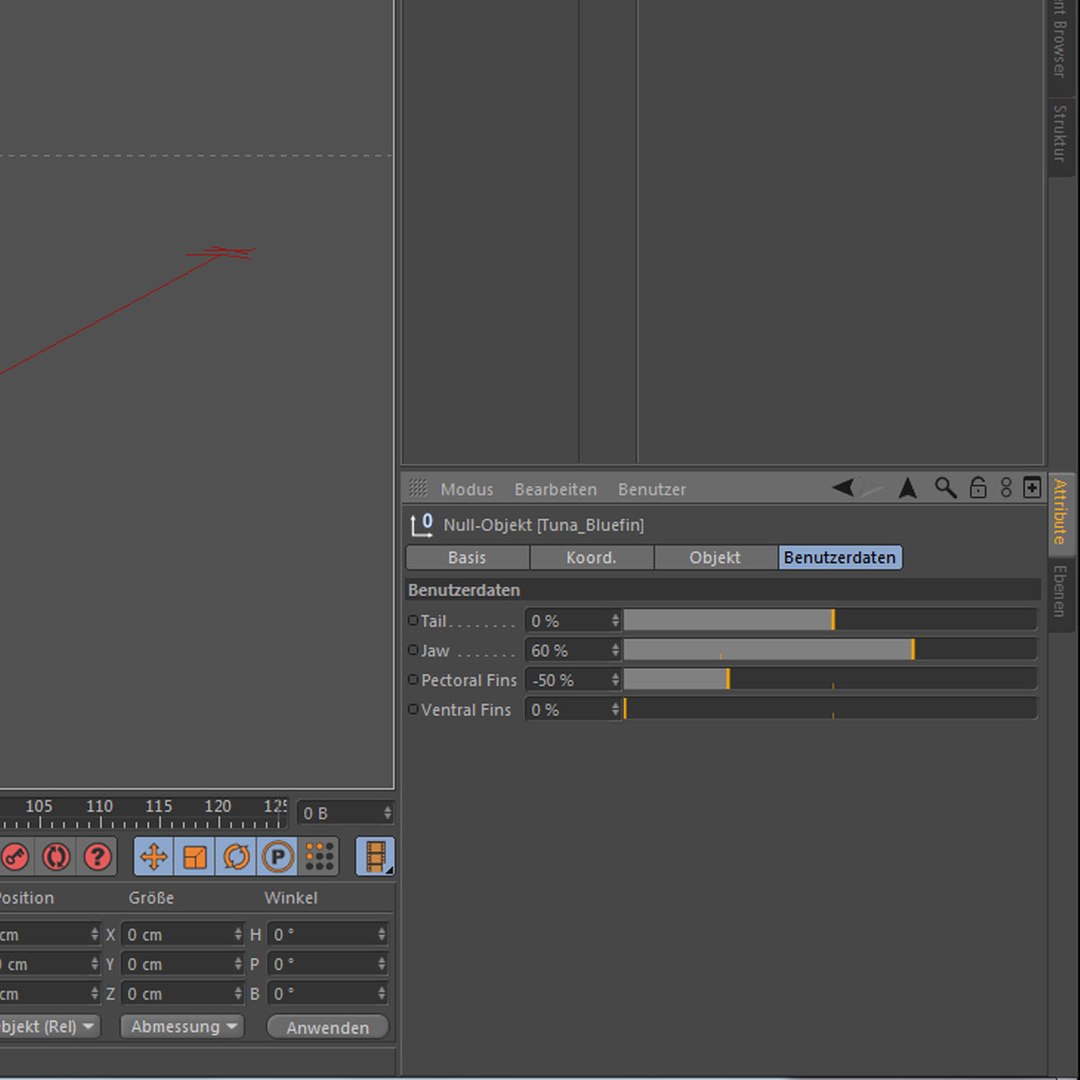Viewport: 1080px width, 1080px height.
Task: Toggle the lock element padlock icon
Action: click(x=978, y=488)
